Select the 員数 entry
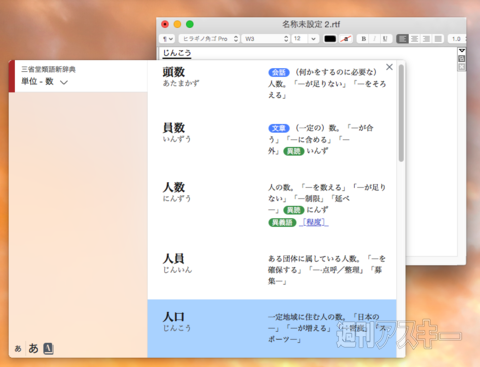 [x=272, y=140]
